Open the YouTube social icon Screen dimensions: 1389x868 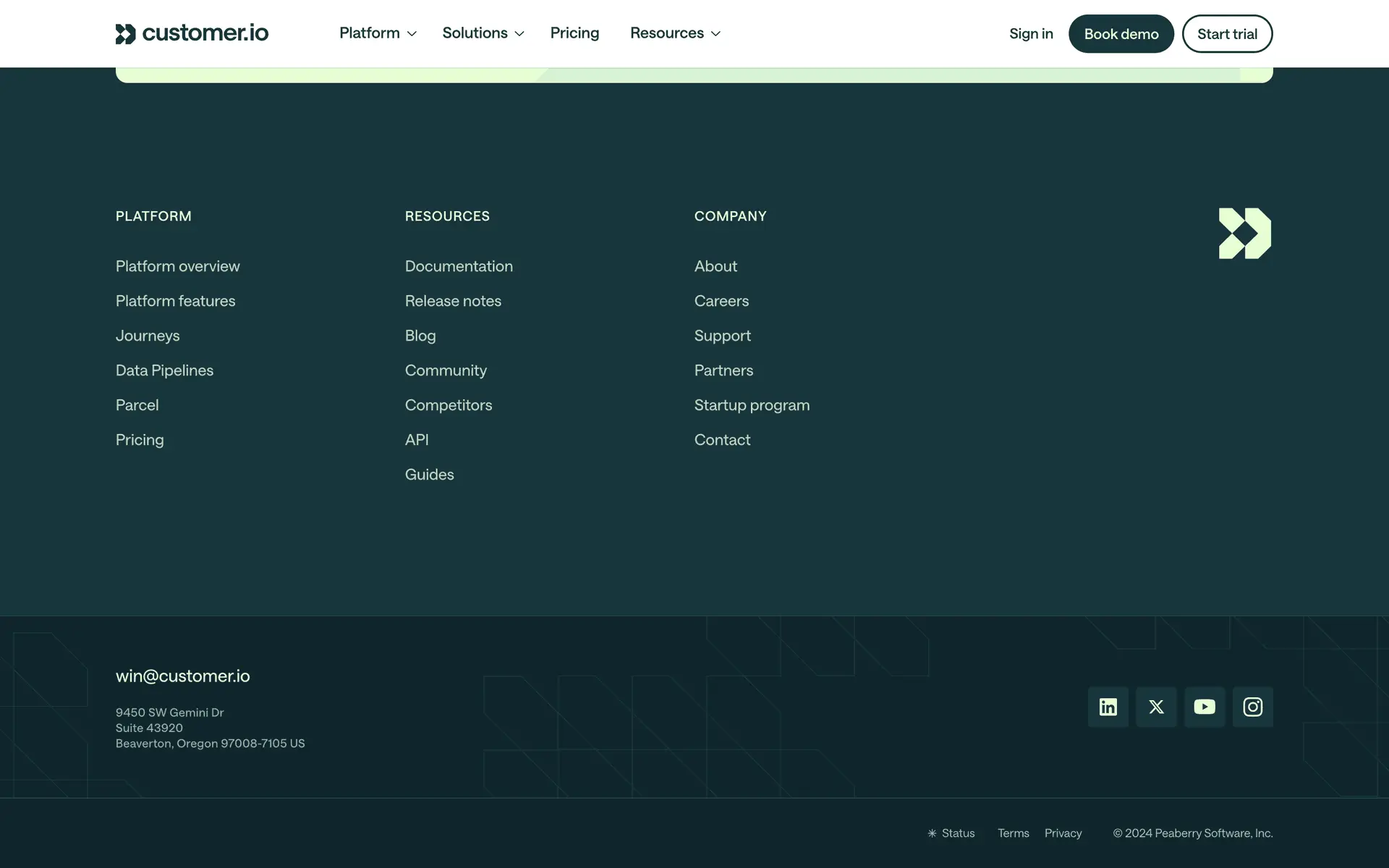point(1205,707)
